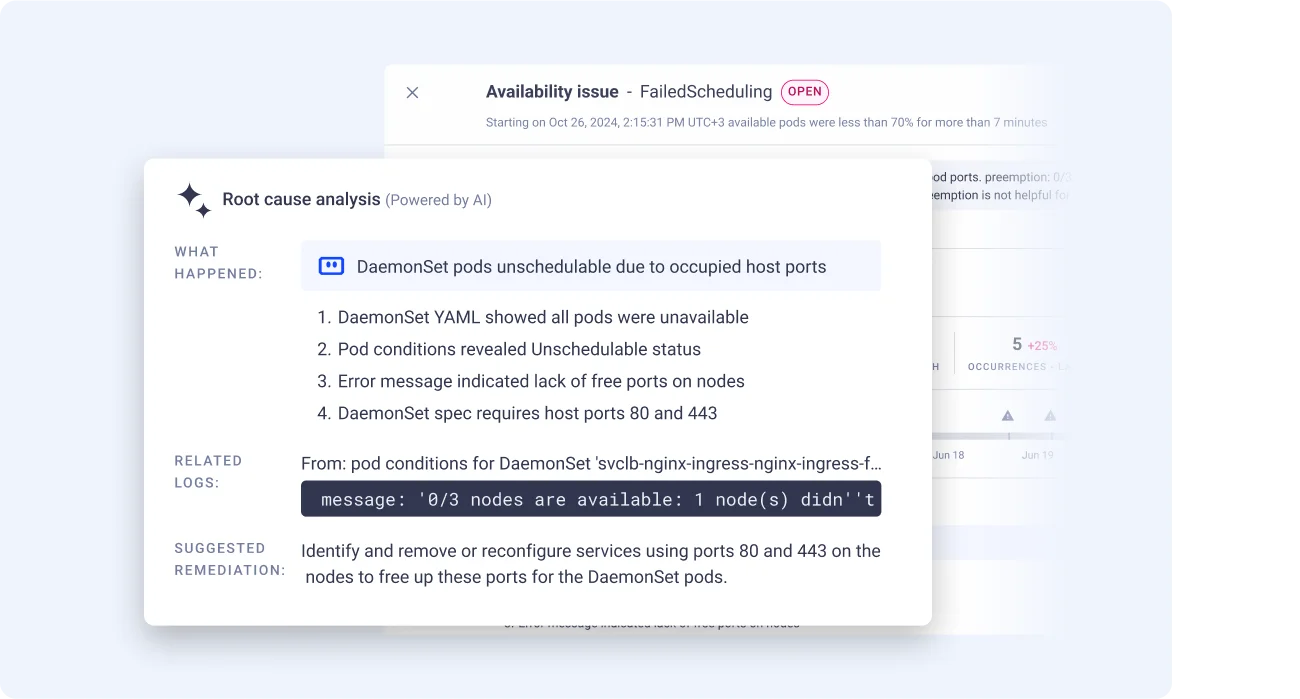Click the suggested remediation text

[x=591, y=564]
